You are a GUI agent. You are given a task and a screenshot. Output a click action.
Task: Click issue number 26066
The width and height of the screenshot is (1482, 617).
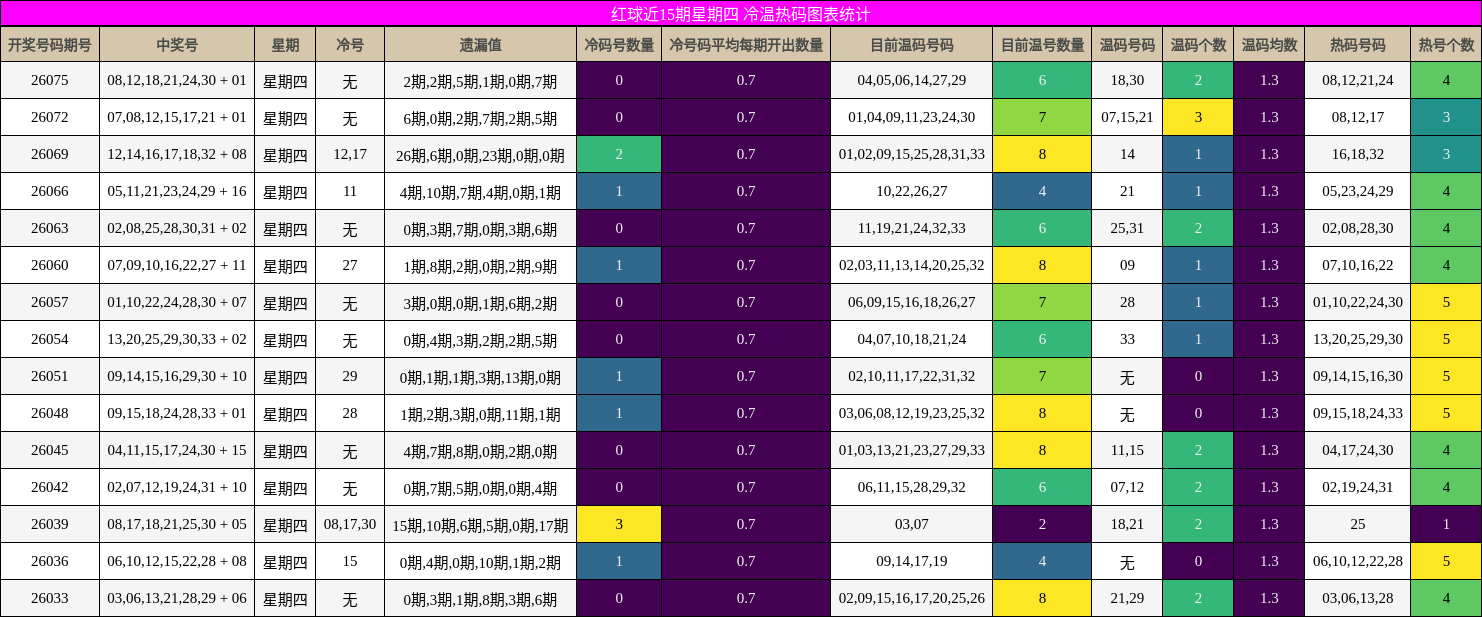coord(50,191)
